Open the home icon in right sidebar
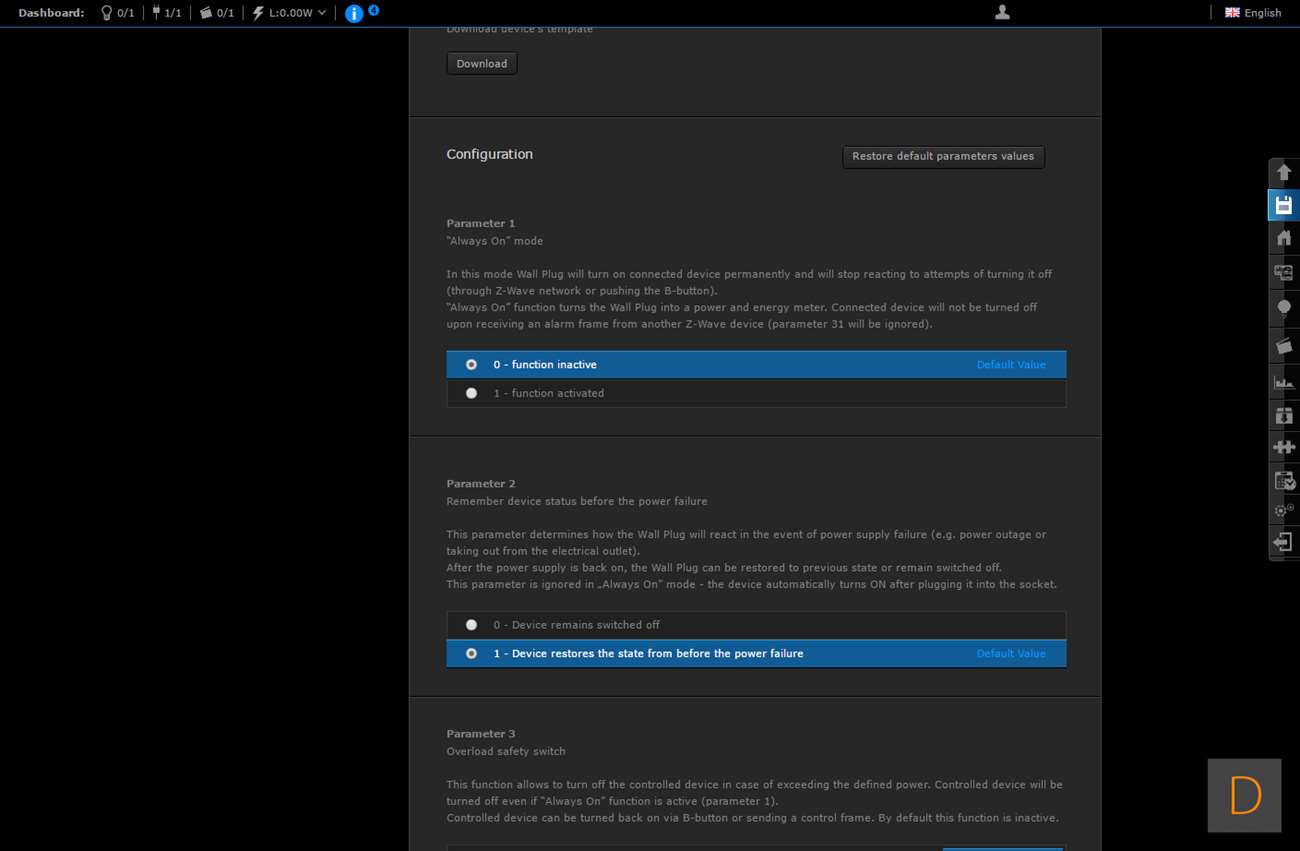Viewport: 1300px width, 851px height. coord(1284,238)
